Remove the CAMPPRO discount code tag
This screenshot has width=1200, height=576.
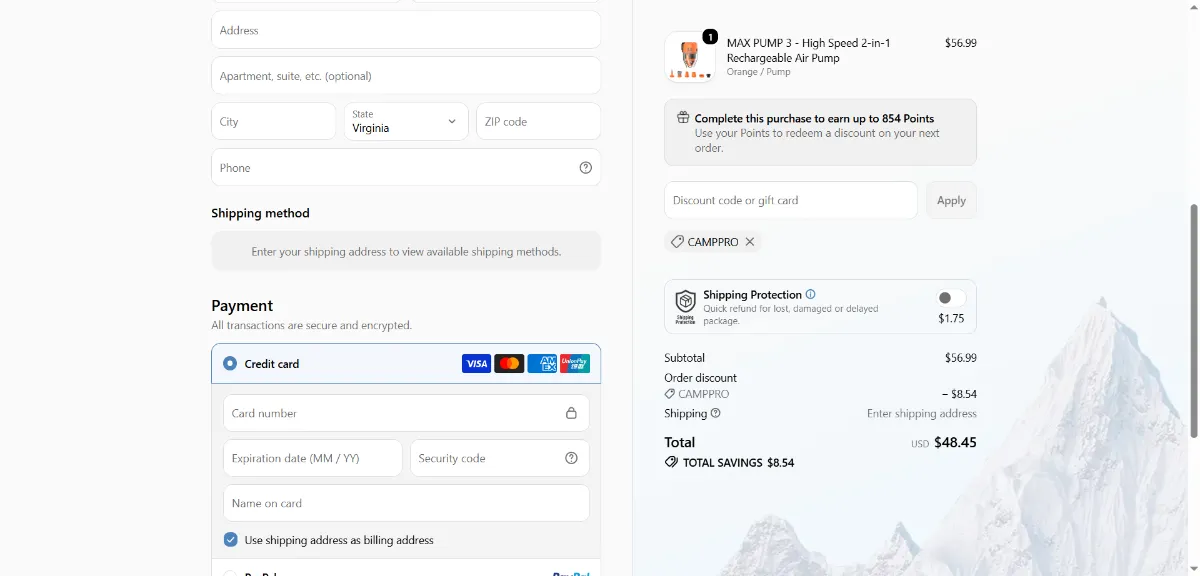pos(750,242)
